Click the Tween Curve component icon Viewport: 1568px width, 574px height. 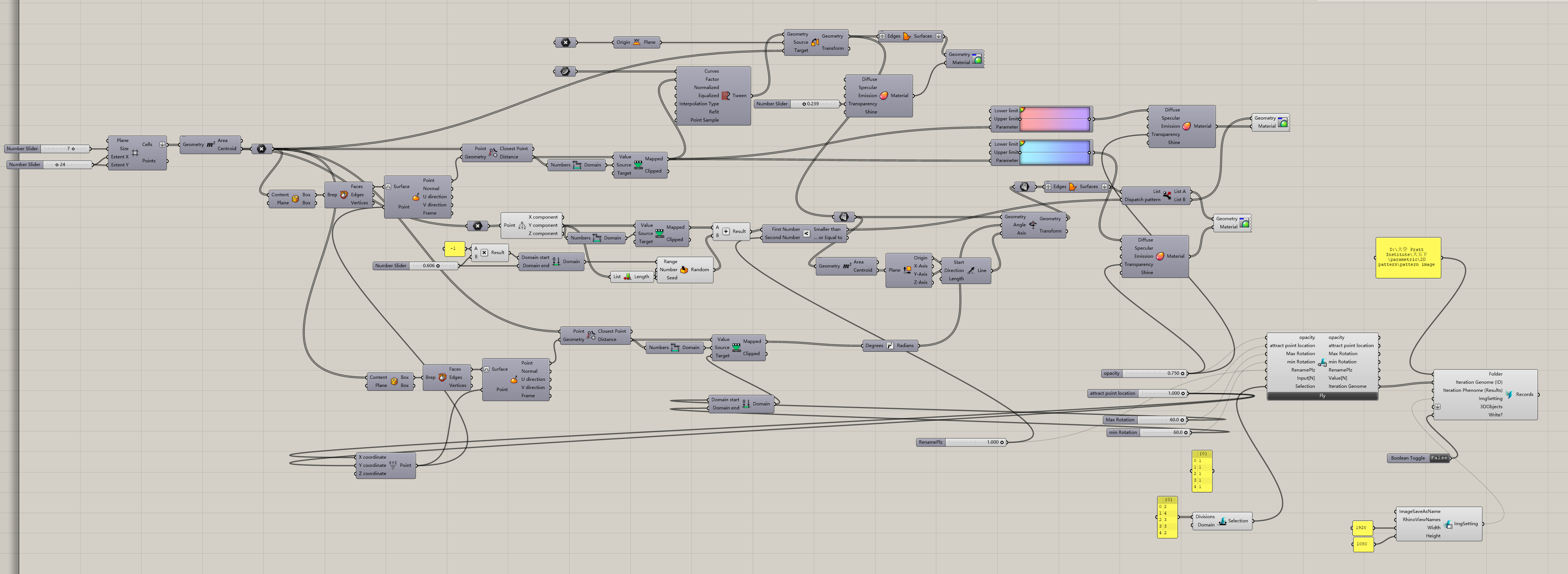pos(726,96)
